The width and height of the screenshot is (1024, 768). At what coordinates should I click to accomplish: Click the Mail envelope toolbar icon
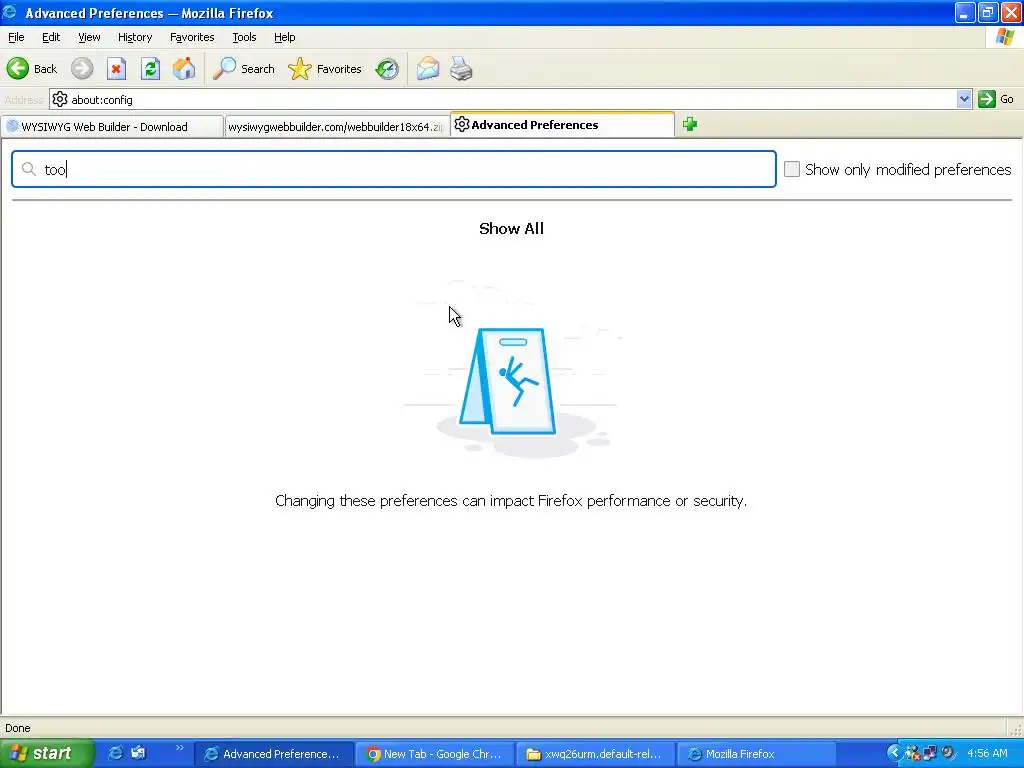[428, 69]
